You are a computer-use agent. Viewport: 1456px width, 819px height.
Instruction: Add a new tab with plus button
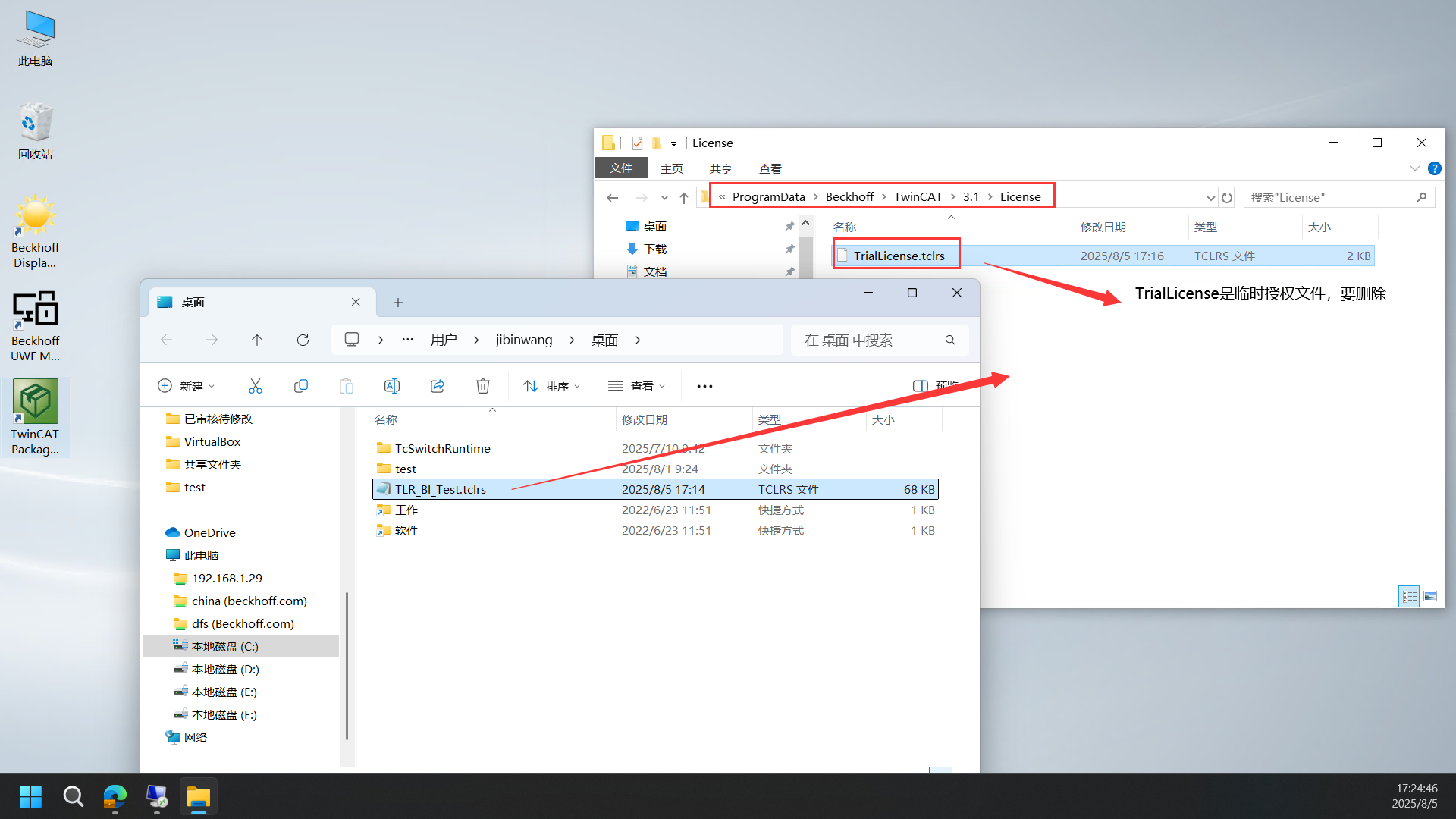398,303
